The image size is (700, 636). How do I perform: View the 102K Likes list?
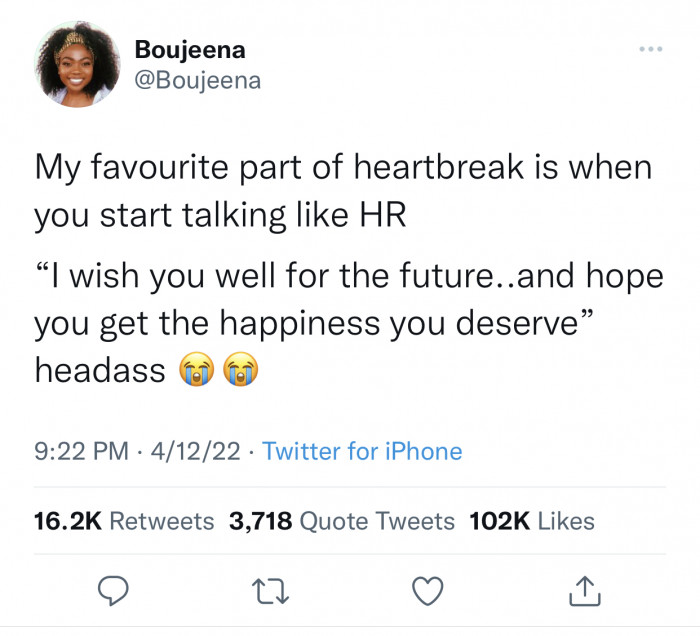pos(532,521)
